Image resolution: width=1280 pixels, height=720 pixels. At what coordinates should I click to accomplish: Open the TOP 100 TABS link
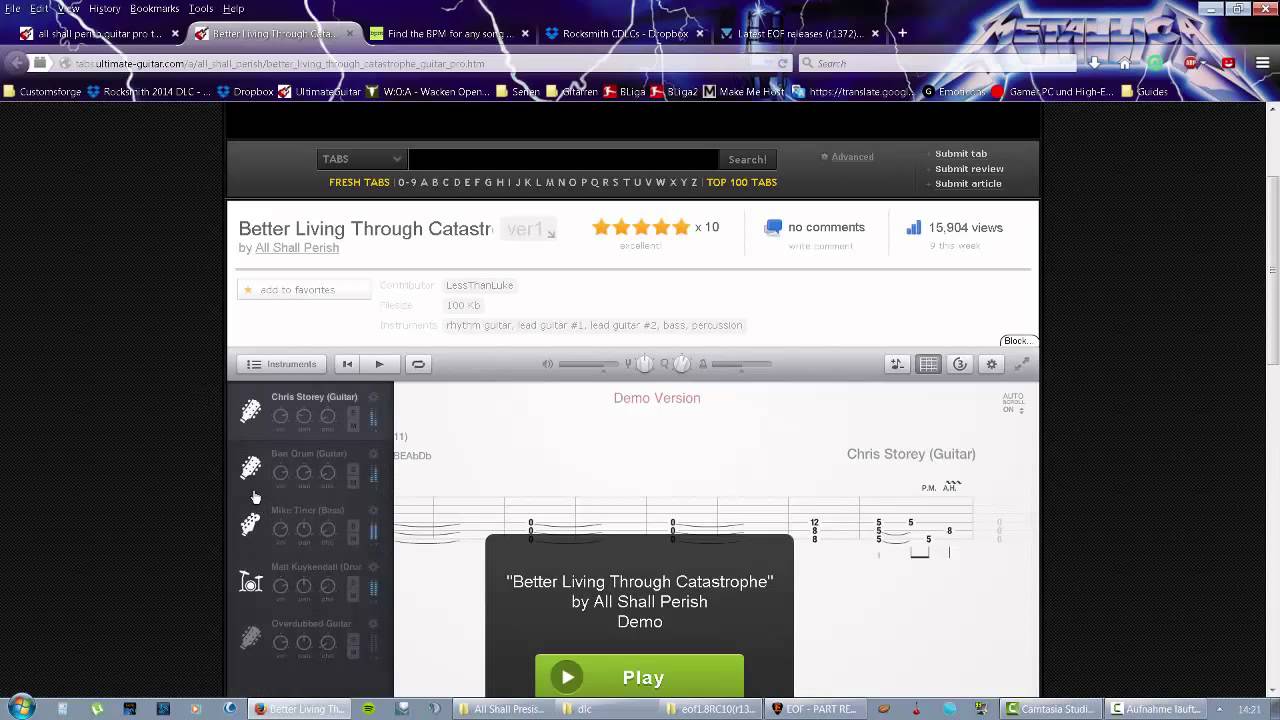[741, 182]
